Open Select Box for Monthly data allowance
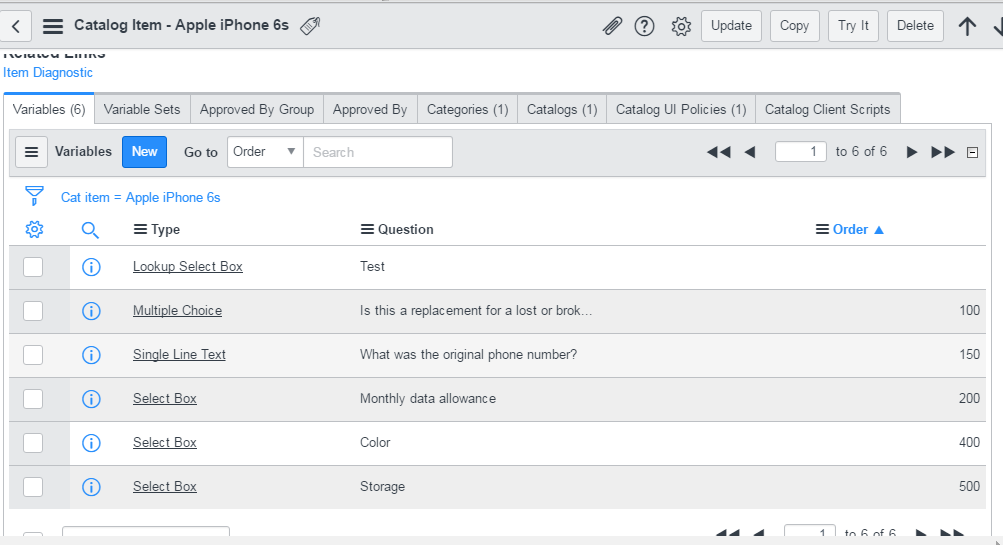 [x=164, y=399]
